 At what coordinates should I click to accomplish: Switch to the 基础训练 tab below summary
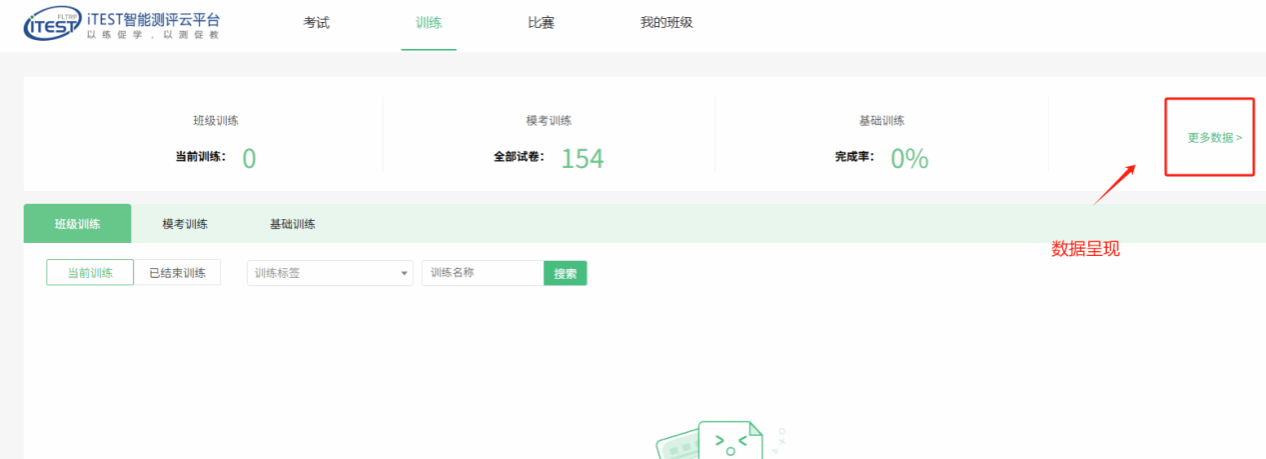click(x=292, y=224)
